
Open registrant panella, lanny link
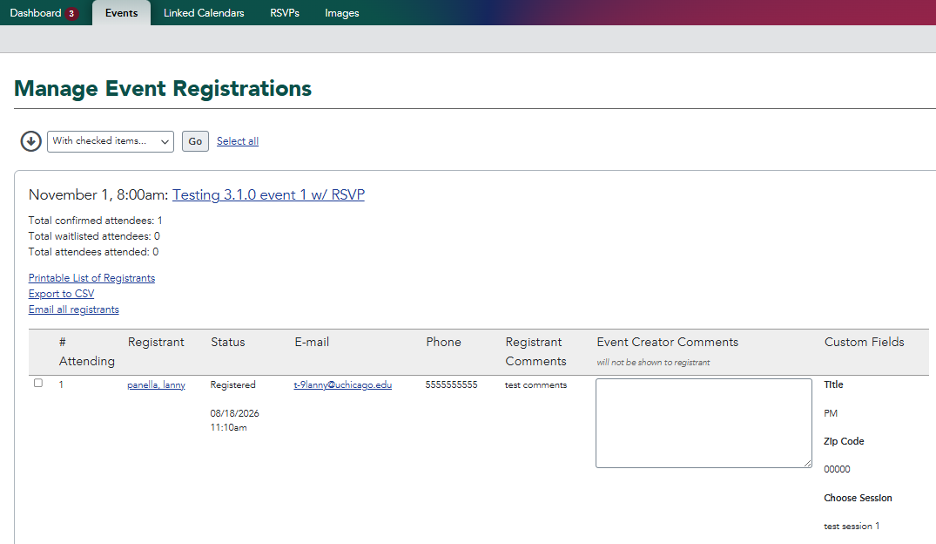tap(156, 385)
